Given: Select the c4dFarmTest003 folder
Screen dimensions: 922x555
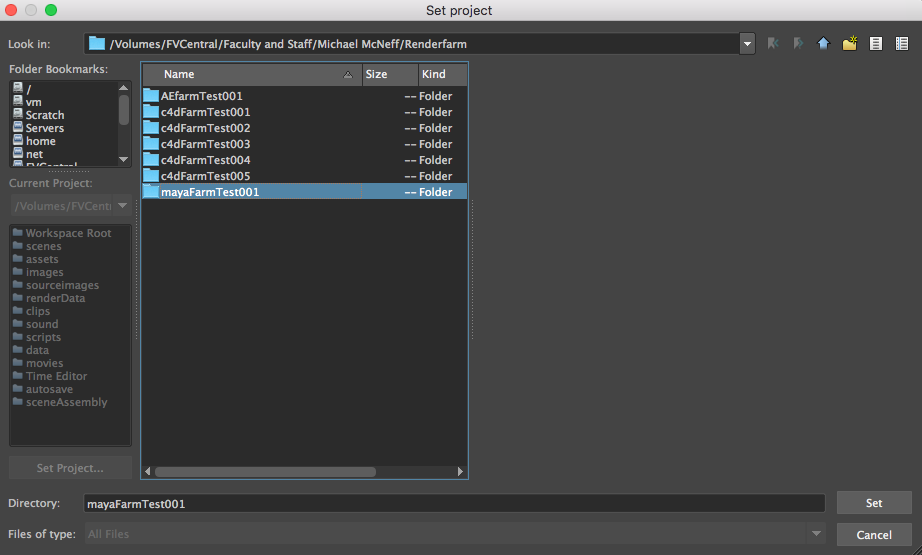Looking at the screenshot, I should click(305, 143).
